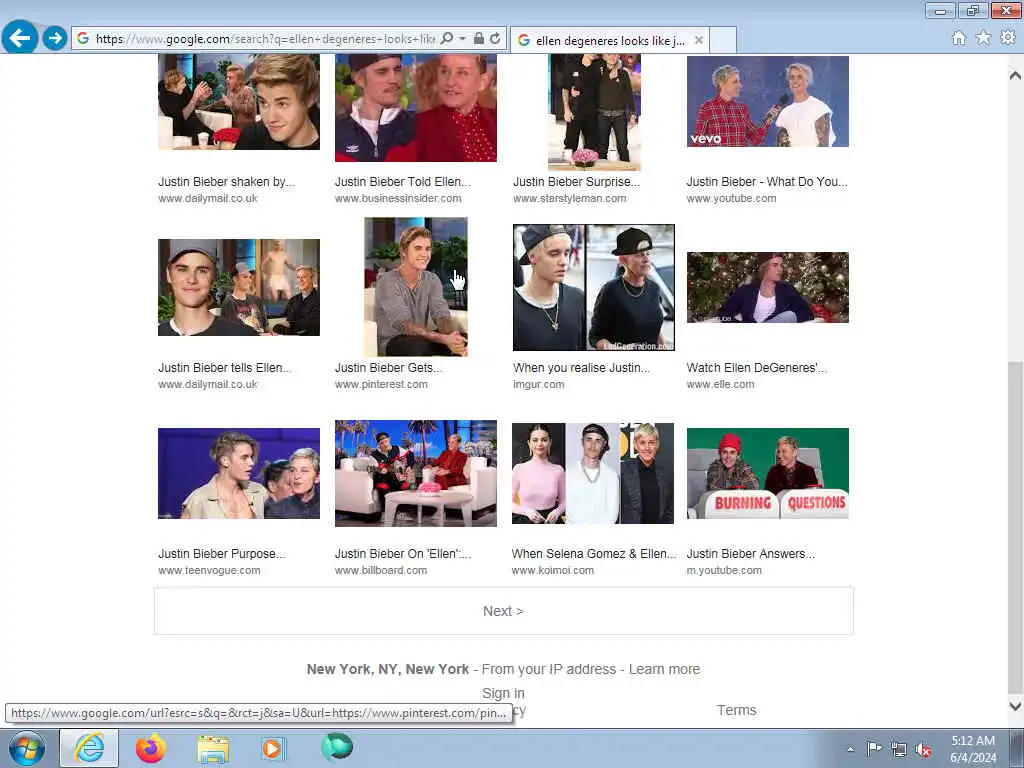Viewport: 1024px width, 768px height.
Task: Close the 'ellen degeneres looks like' tab
Action: pyautogui.click(x=699, y=40)
